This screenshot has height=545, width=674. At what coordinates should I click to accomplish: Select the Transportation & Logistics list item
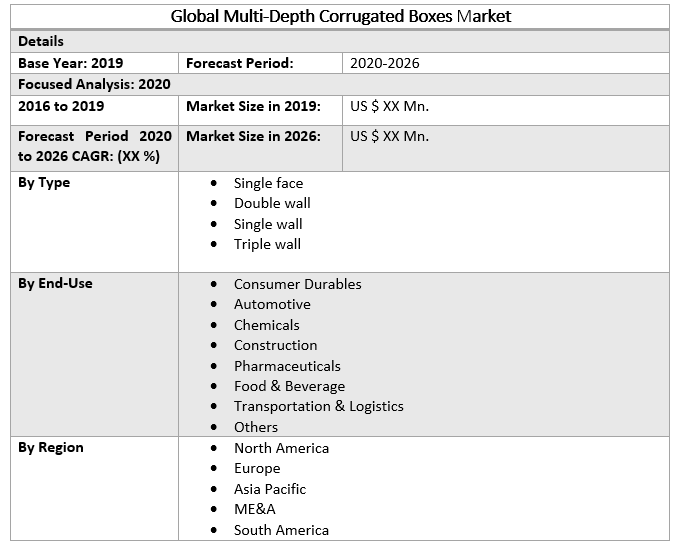point(318,406)
